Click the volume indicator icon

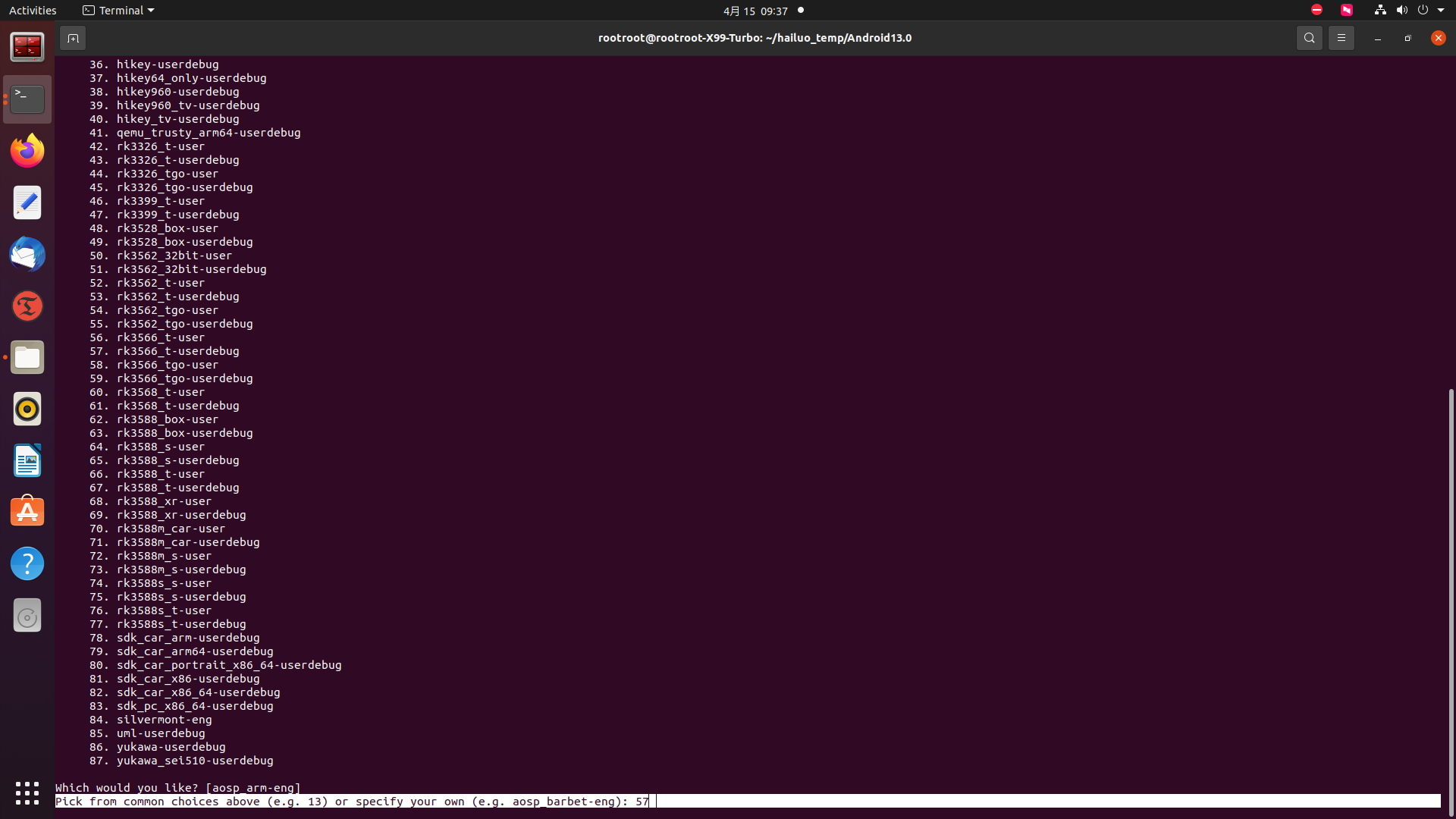1401,11
